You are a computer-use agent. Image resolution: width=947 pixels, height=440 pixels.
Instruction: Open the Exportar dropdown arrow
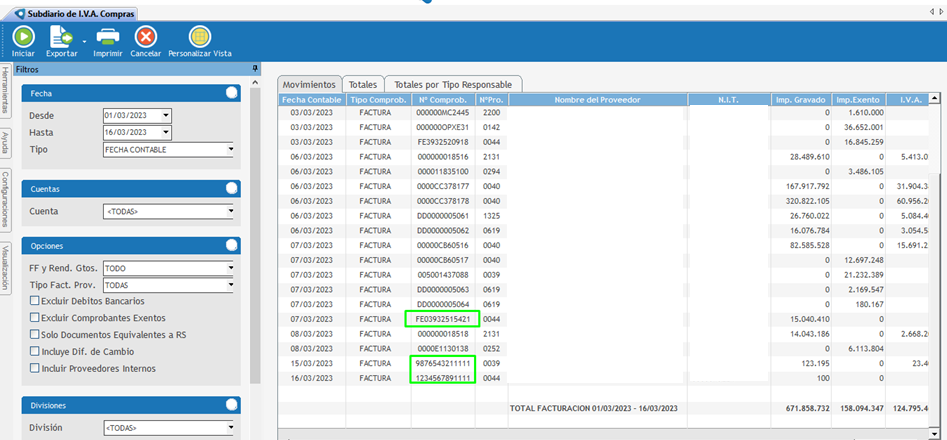click(x=84, y=42)
